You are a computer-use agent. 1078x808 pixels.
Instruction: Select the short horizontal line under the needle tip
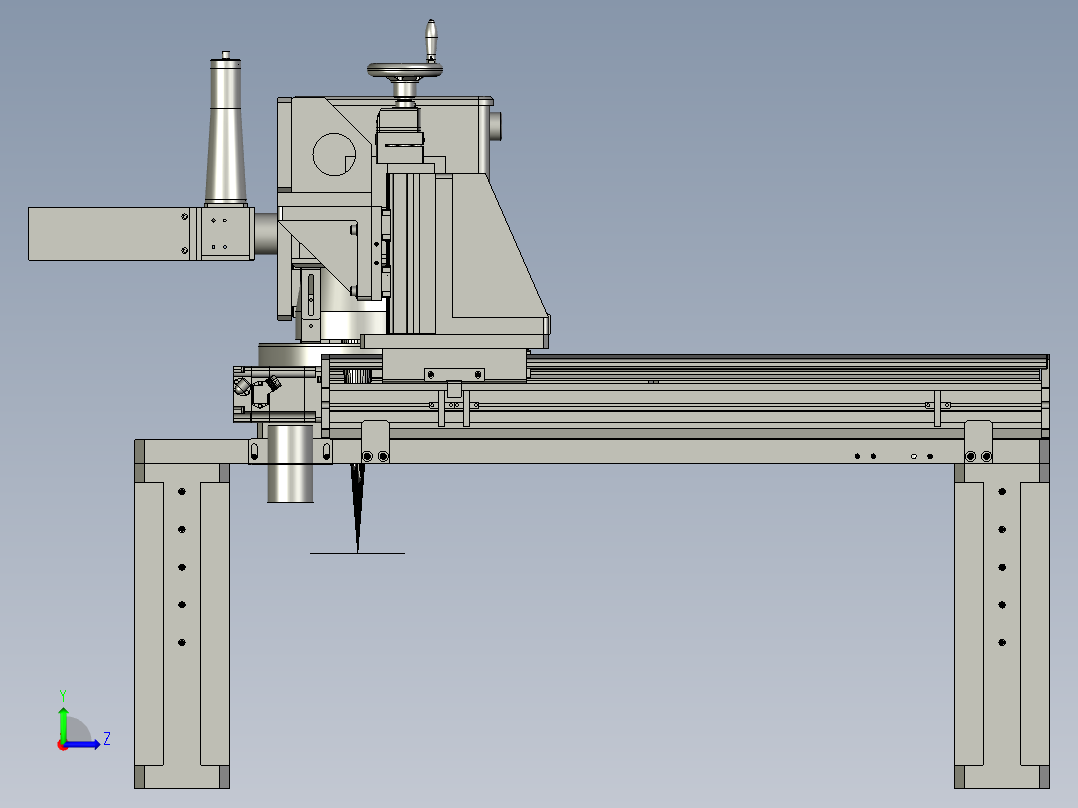358,553
